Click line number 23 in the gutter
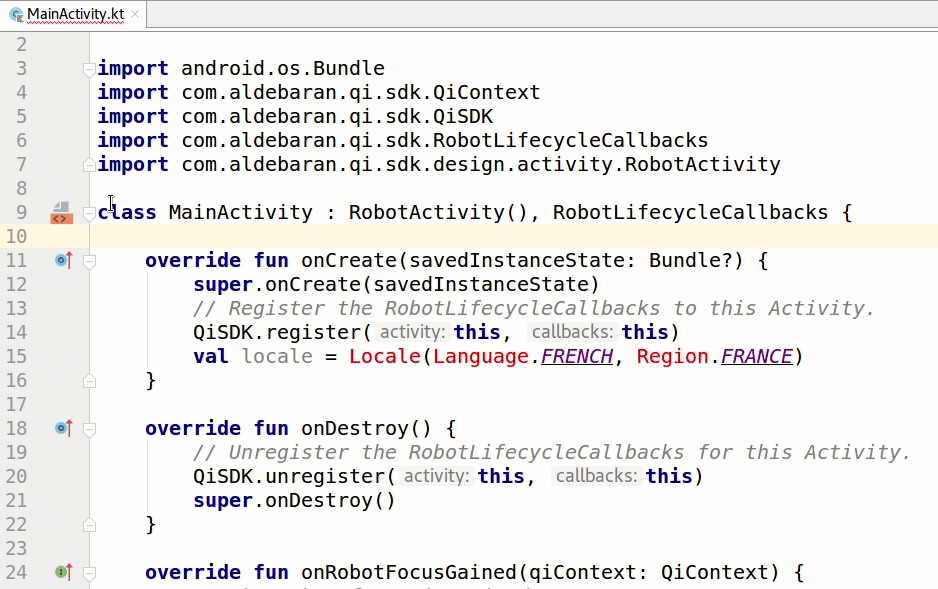This screenshot has height=589, width=938. coord(16,549)
